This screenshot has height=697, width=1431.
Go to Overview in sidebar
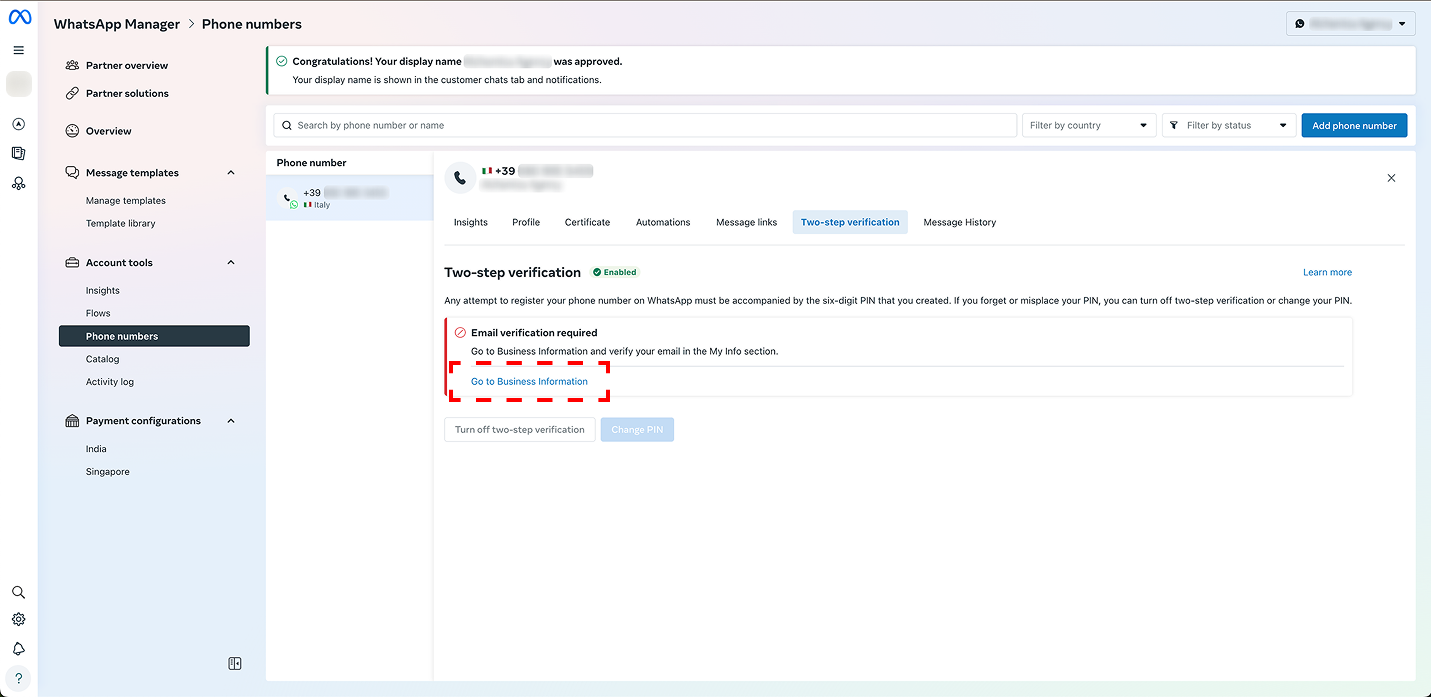(x=108, y=131)
